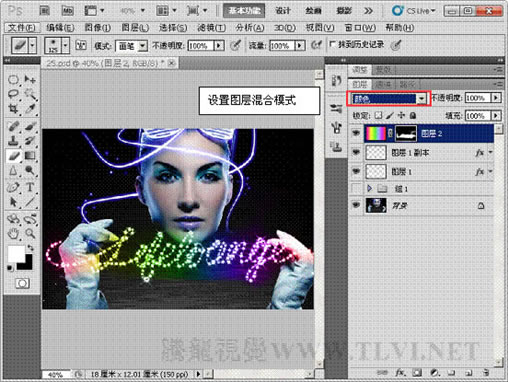Select the Zoom tool

[x=30, y=233]
